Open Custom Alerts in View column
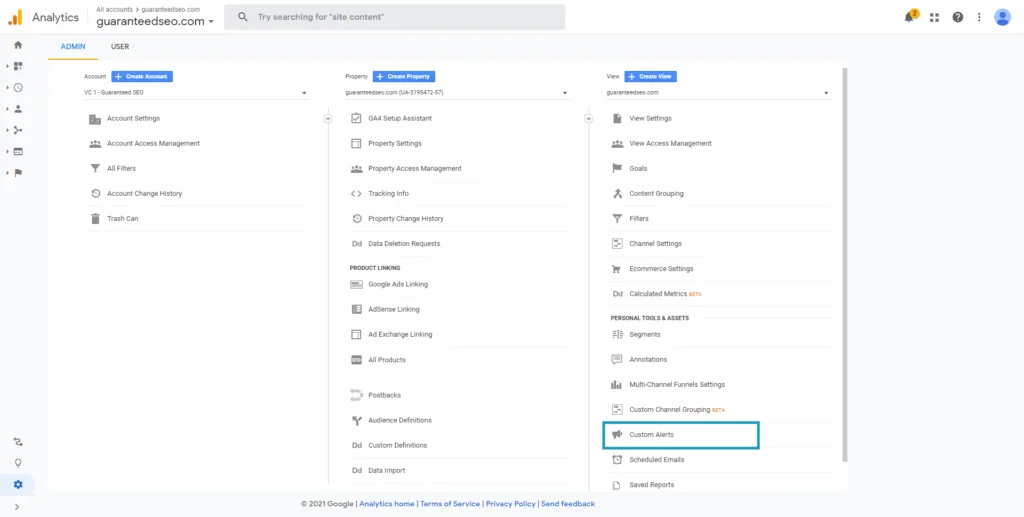 click(651, 435)
